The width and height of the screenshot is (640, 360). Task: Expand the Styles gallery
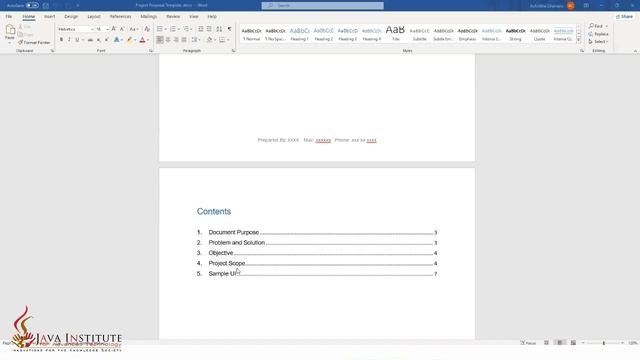click(x=579, y=40)
